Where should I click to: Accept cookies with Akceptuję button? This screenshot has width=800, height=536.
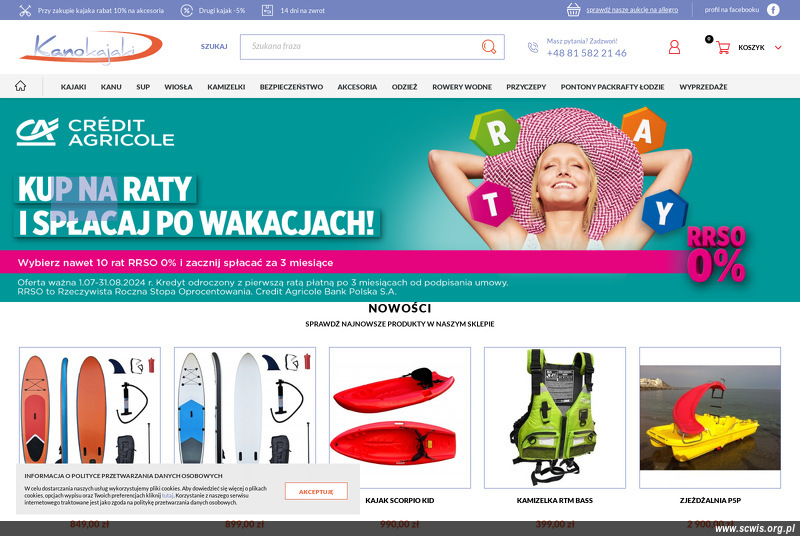click(x=316, y=491)
